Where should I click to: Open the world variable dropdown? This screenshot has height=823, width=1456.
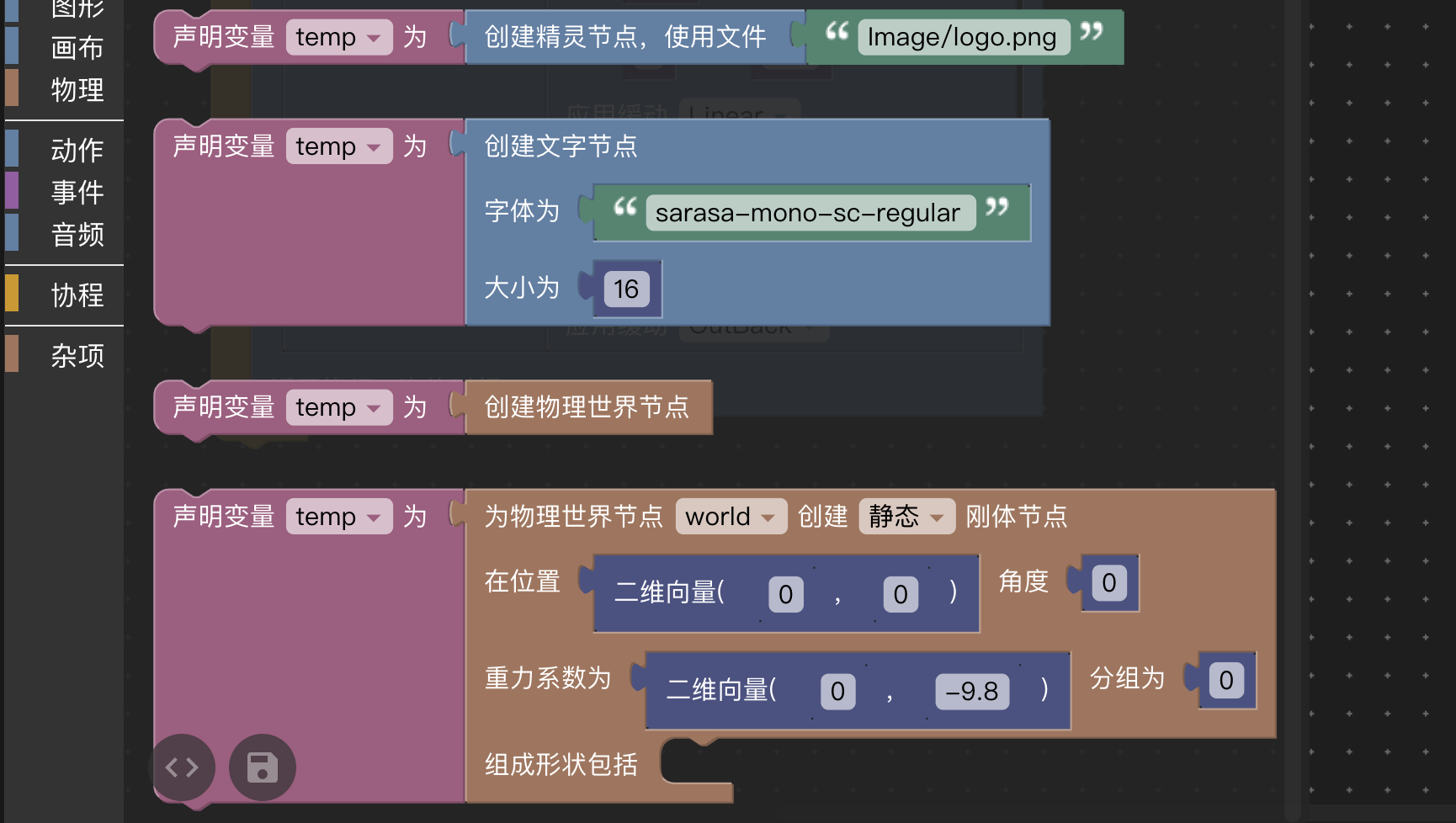coord(730,517)
